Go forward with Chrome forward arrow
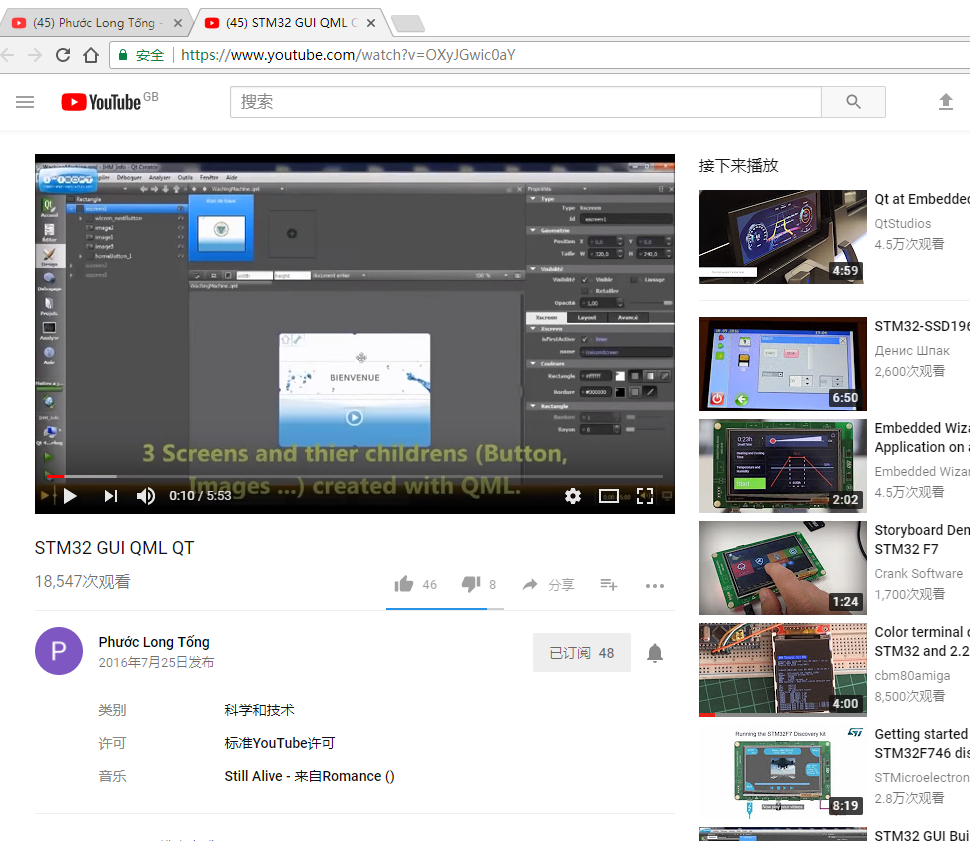 click(x=35, y=55)
